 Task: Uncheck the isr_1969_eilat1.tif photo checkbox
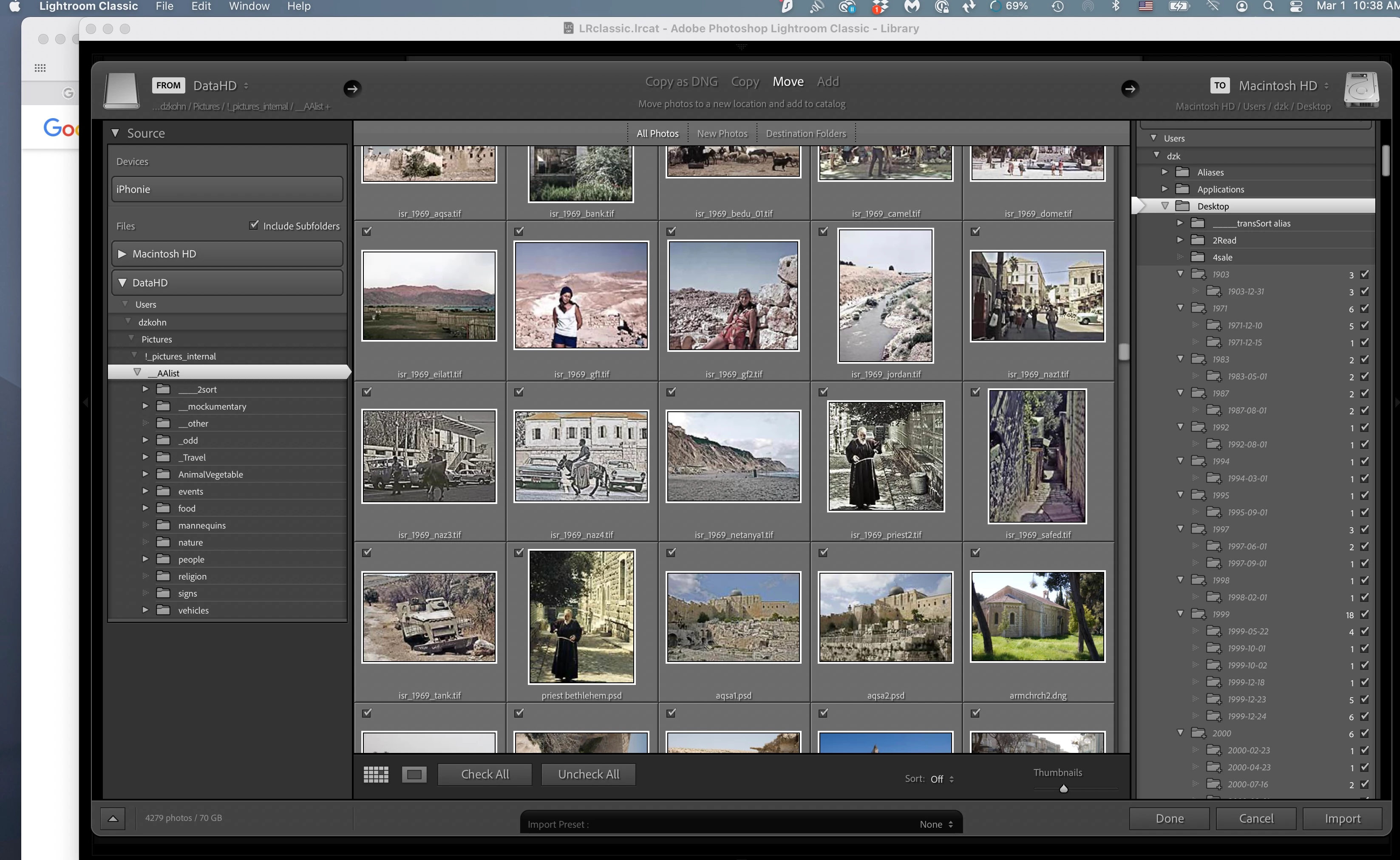(367, 231)
